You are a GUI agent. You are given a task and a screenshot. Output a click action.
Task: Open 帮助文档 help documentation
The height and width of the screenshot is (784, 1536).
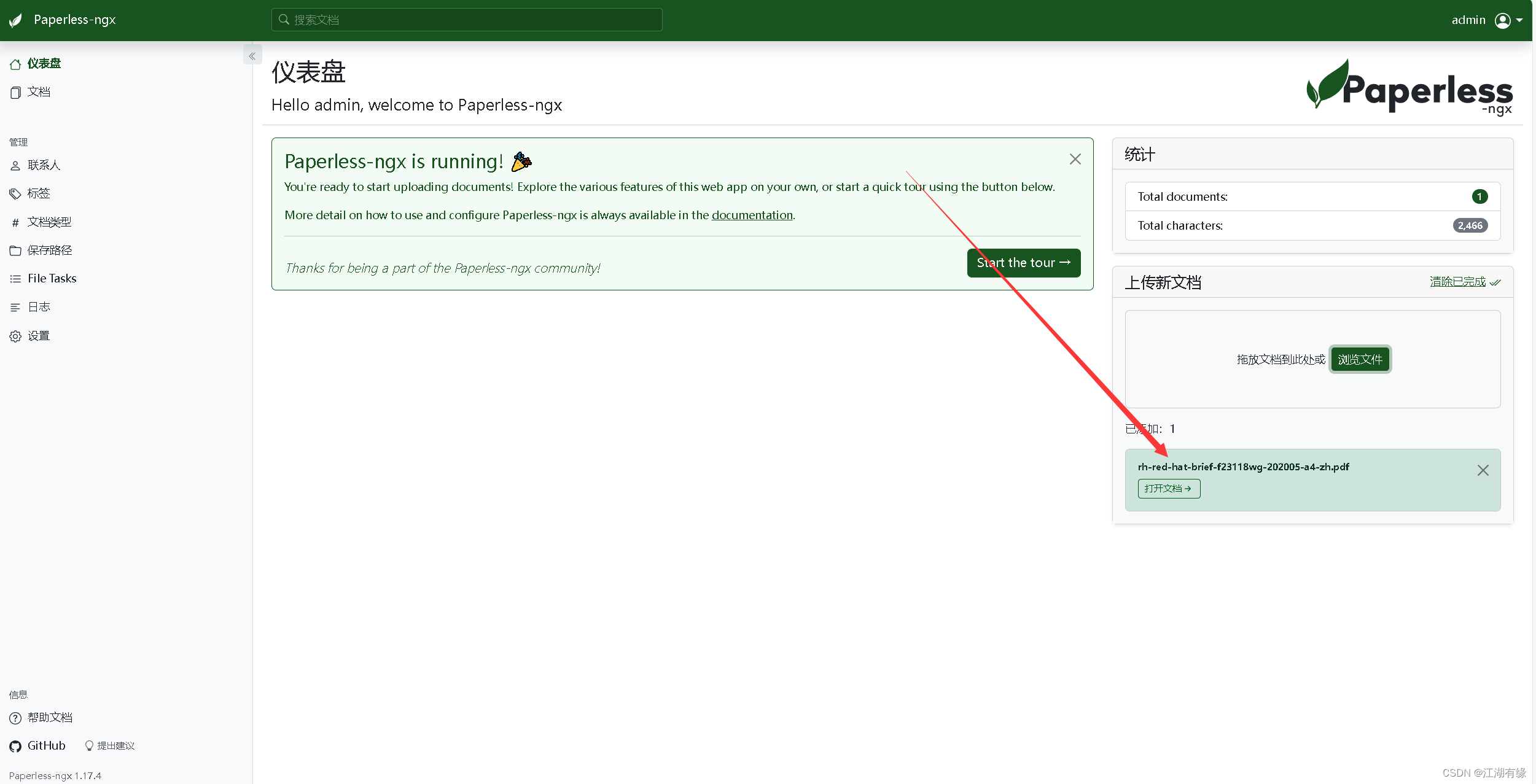(49, 718)
